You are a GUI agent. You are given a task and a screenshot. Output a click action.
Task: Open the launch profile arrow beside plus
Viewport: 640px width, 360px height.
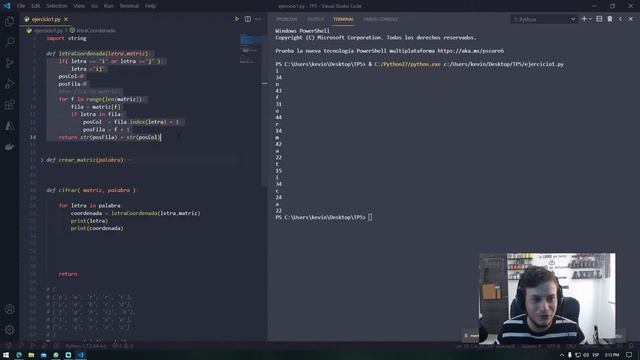click(590, 19)
